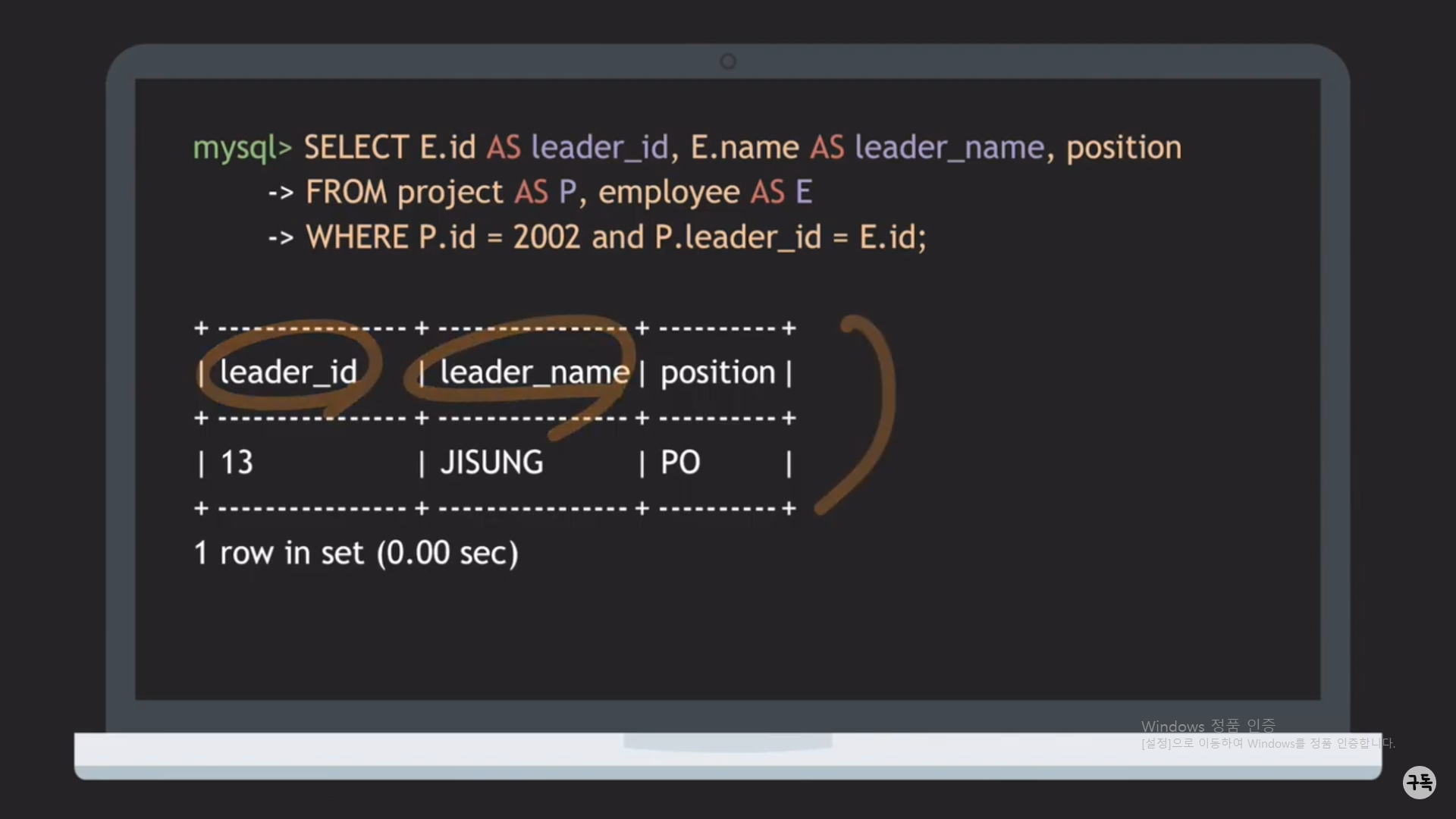Click the position column header in table
Image resolution: width=1456 pixels, height=819 pixels.
pos(717,372)
